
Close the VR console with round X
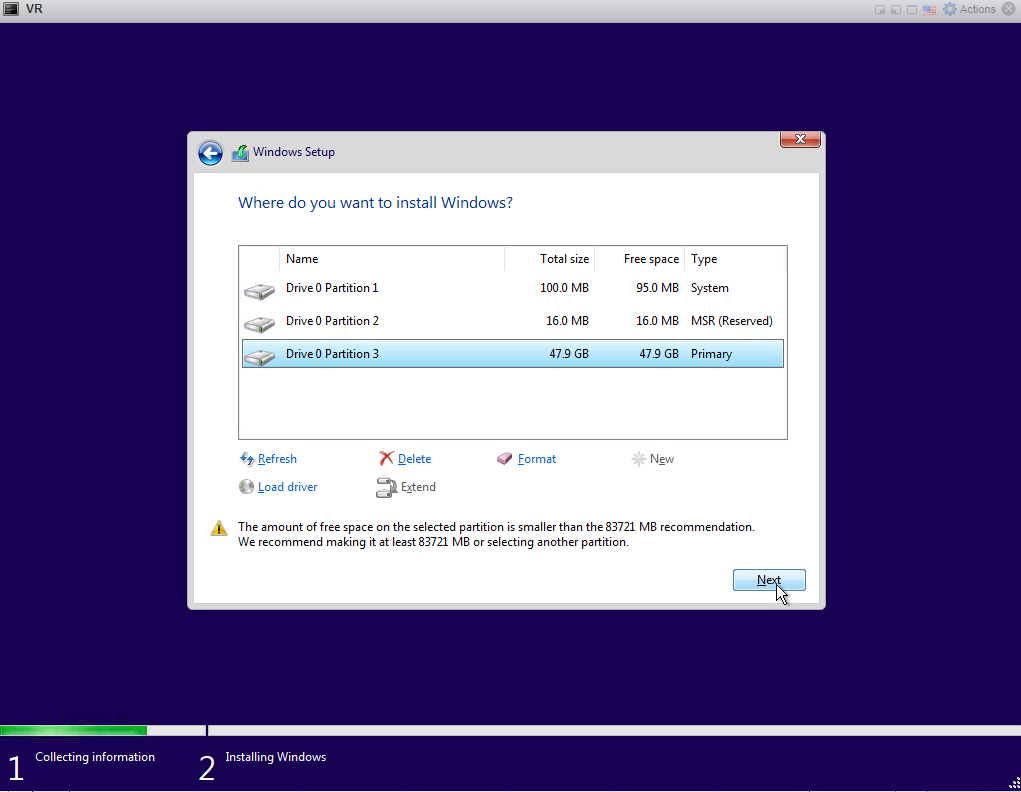coord(1009,9)
